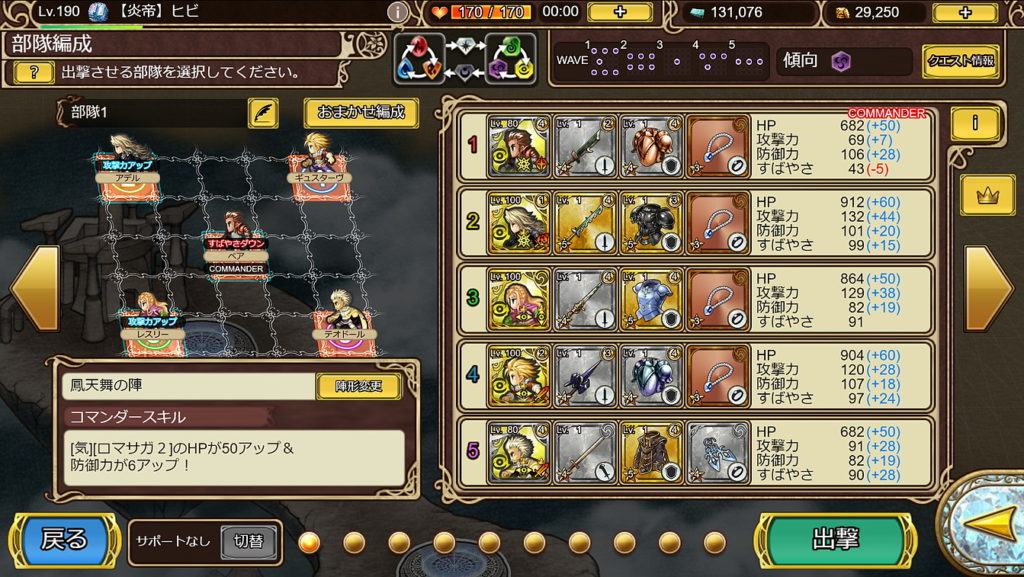Go to next party with right arrow
Screen dimensions: 1024x577
point(989,288)
